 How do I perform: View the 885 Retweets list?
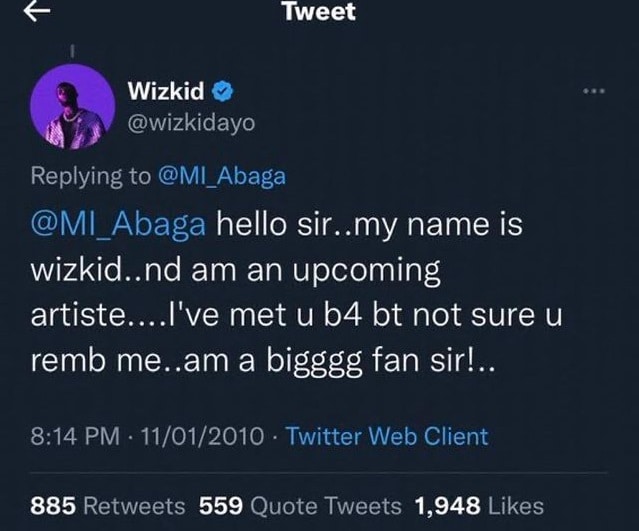click(x=108, y=505)
